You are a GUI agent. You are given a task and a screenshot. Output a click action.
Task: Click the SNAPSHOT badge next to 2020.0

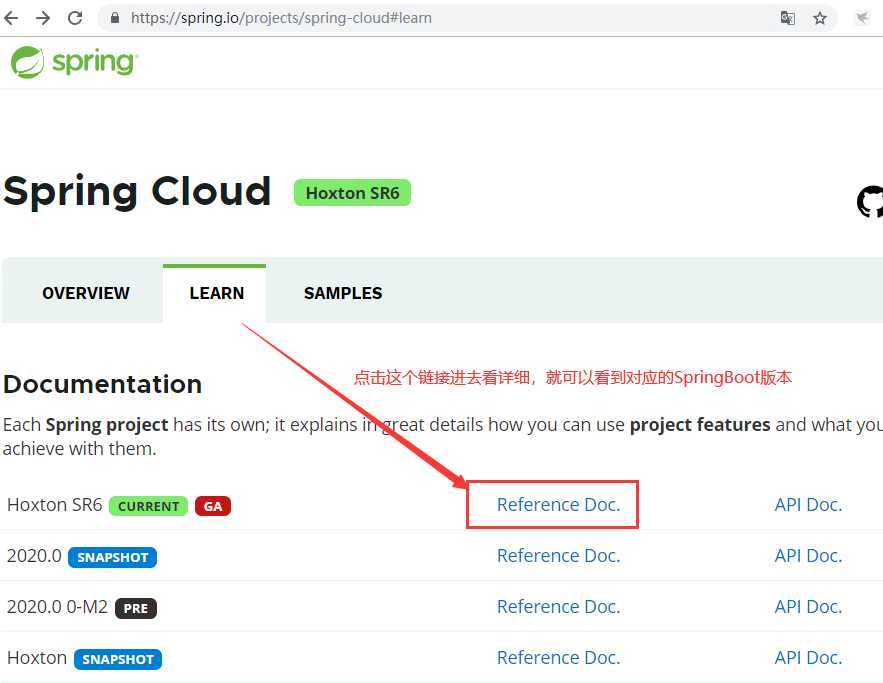click(113, 557)
